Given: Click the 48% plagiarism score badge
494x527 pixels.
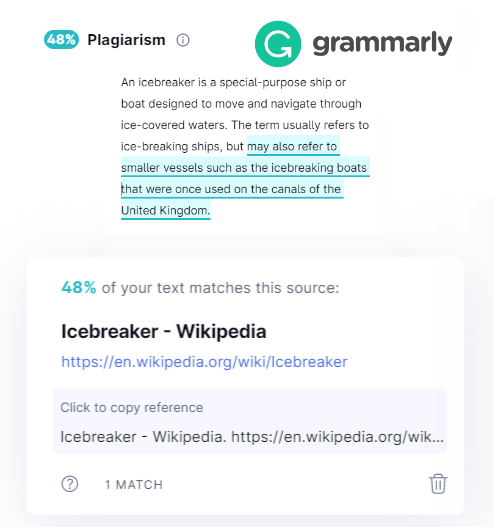Looking at the screenshot, I should pos(61,40).
